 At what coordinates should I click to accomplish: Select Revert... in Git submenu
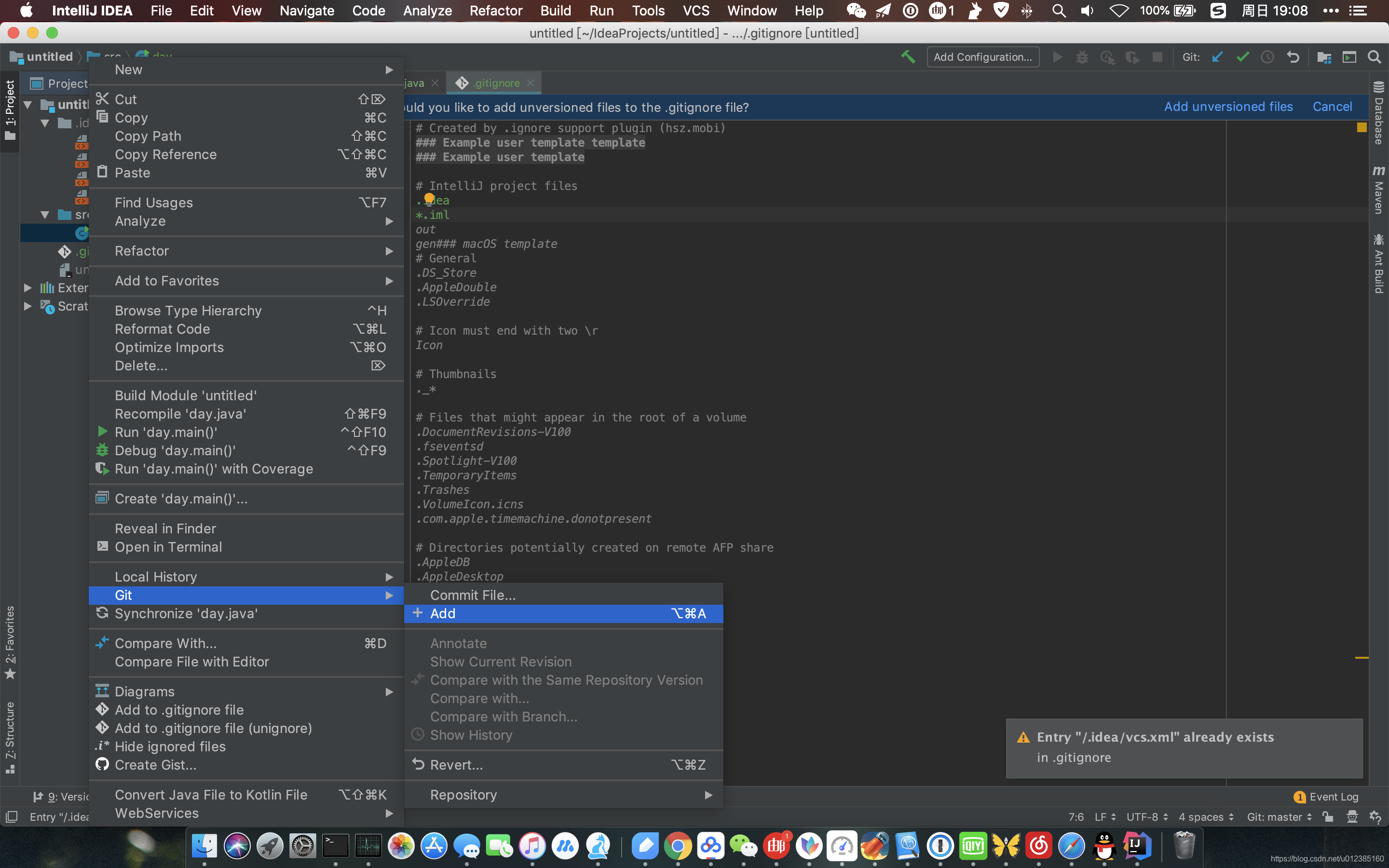click(564, 765)
